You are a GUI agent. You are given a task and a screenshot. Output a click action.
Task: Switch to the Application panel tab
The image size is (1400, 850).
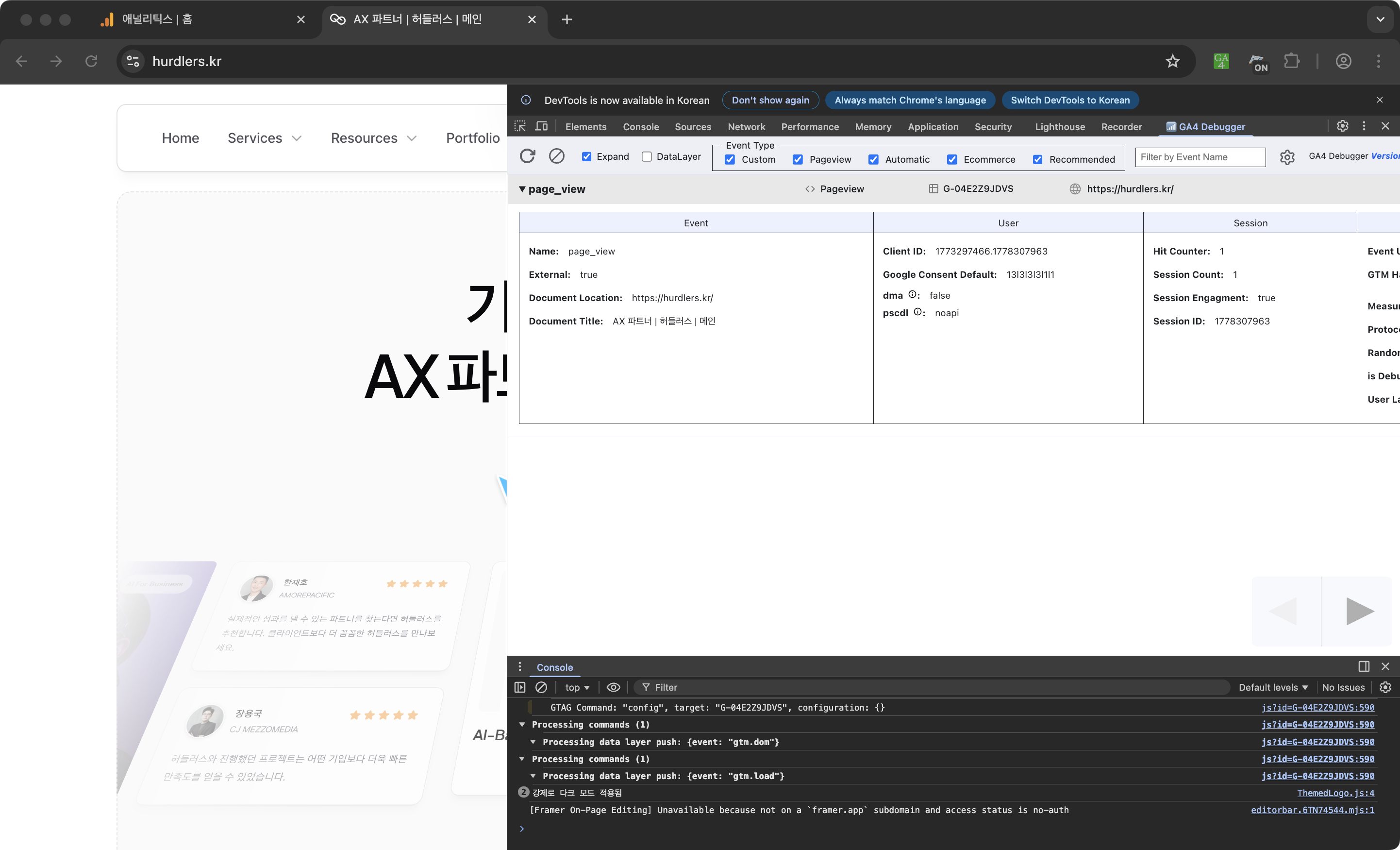click(x=933, y=126)
